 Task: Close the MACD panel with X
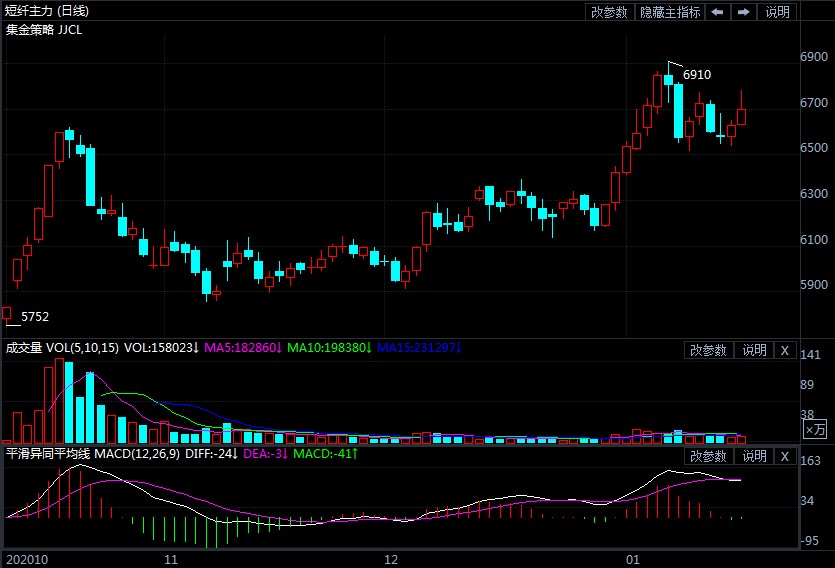tap(785, 456)
